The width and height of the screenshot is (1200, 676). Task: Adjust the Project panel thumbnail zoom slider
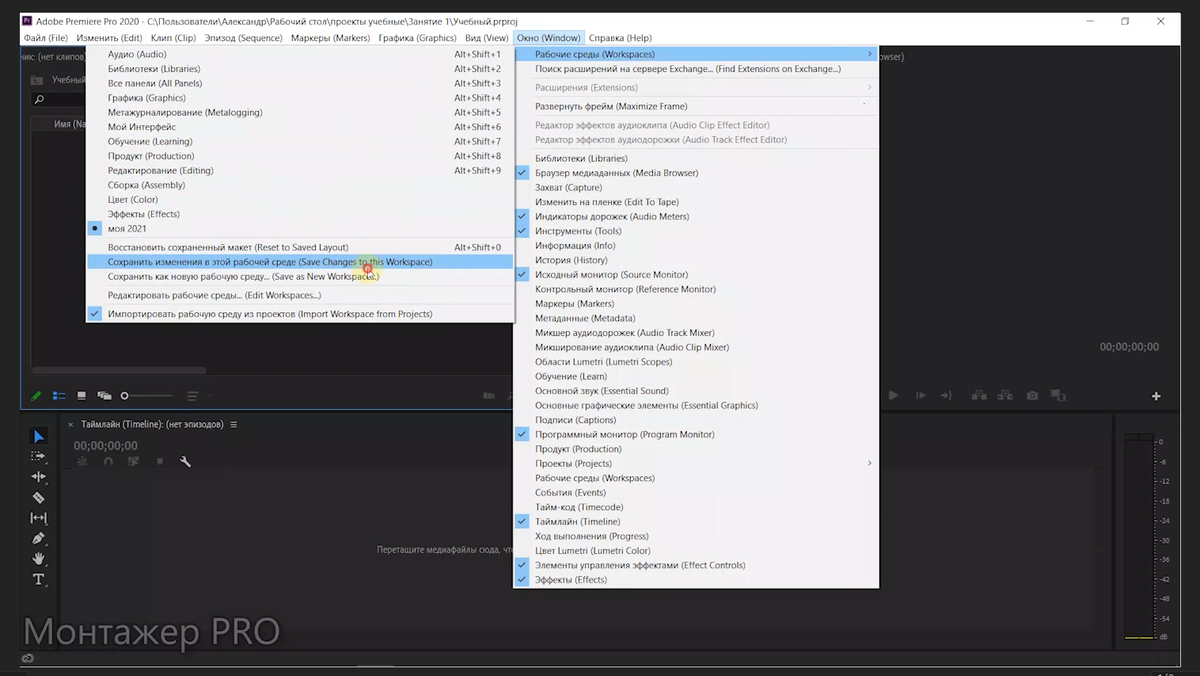(x=145, y=396)
